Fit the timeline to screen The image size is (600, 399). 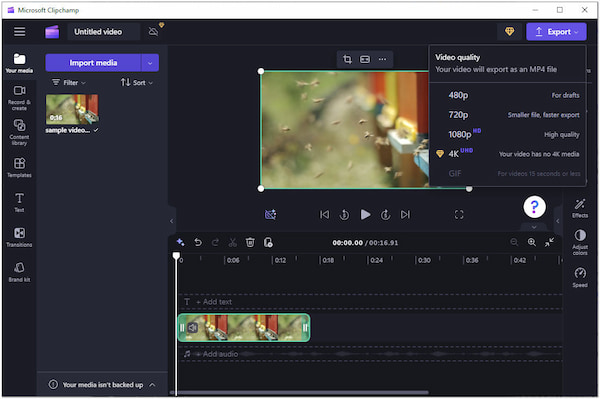(549, 242)
